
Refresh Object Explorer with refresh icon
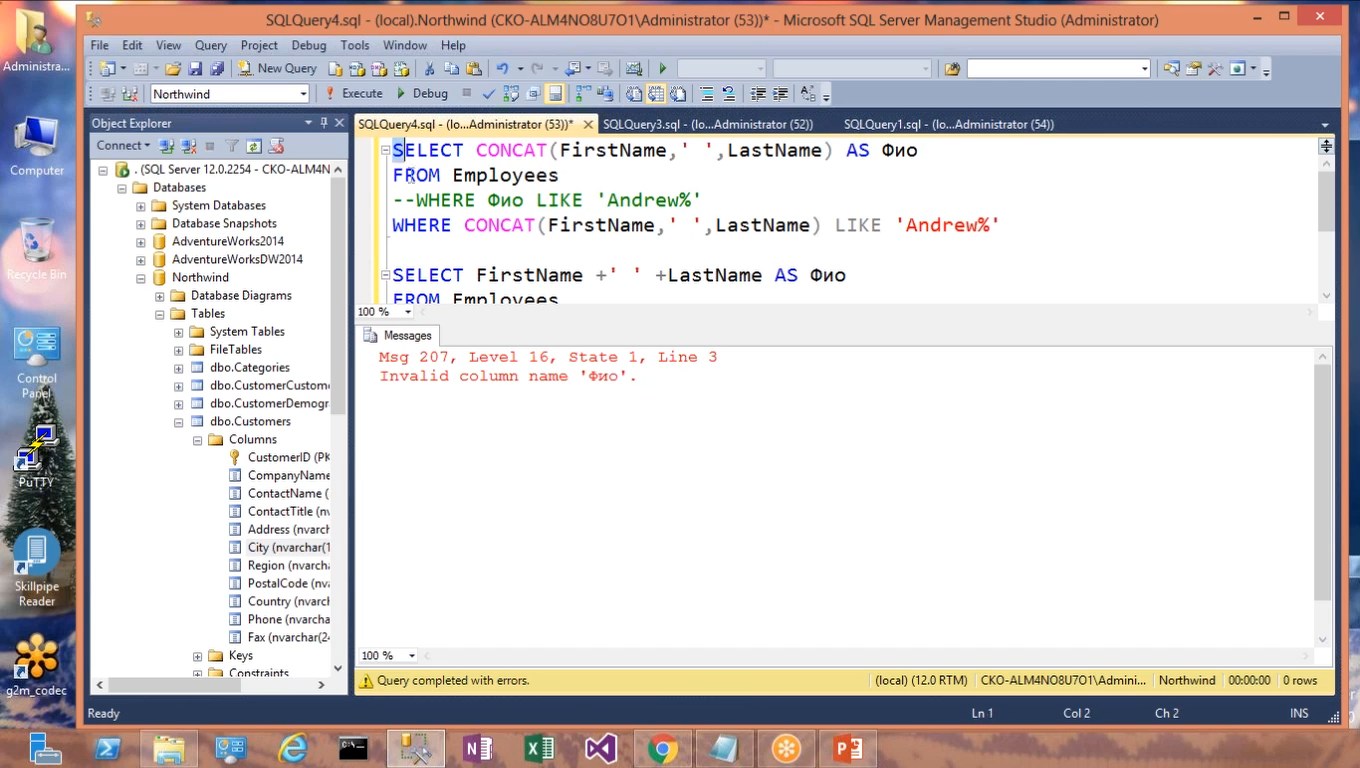pos(254,146)
